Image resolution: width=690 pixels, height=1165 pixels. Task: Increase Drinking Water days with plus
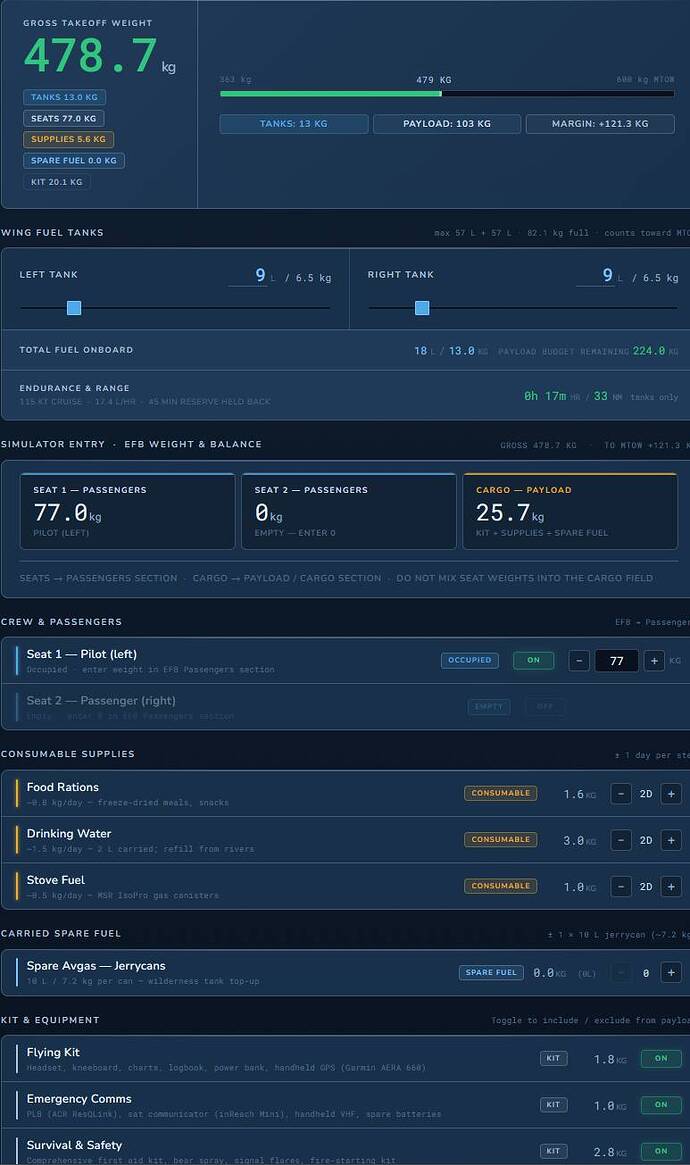(x=671, y=840)
